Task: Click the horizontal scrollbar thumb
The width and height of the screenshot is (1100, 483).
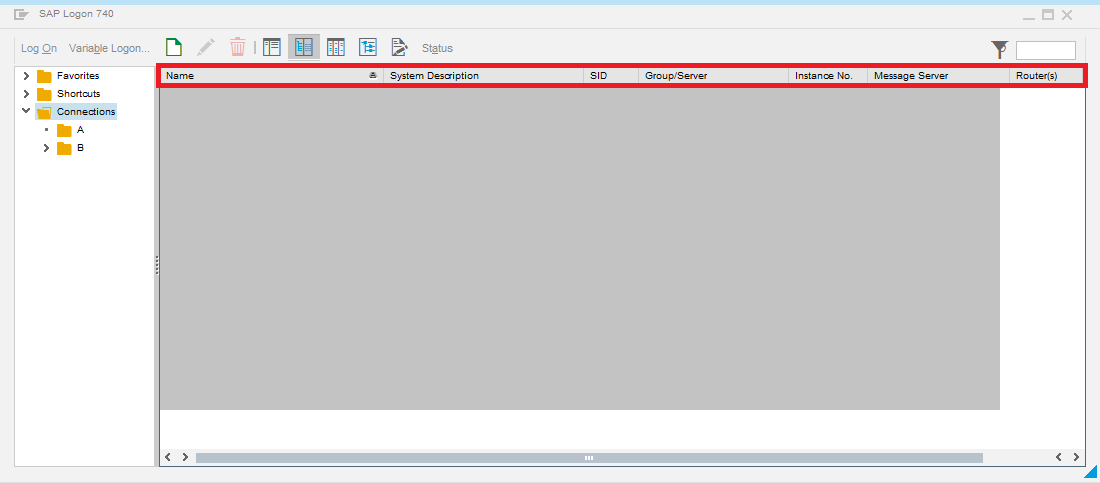Action: (x=589, y=458)
